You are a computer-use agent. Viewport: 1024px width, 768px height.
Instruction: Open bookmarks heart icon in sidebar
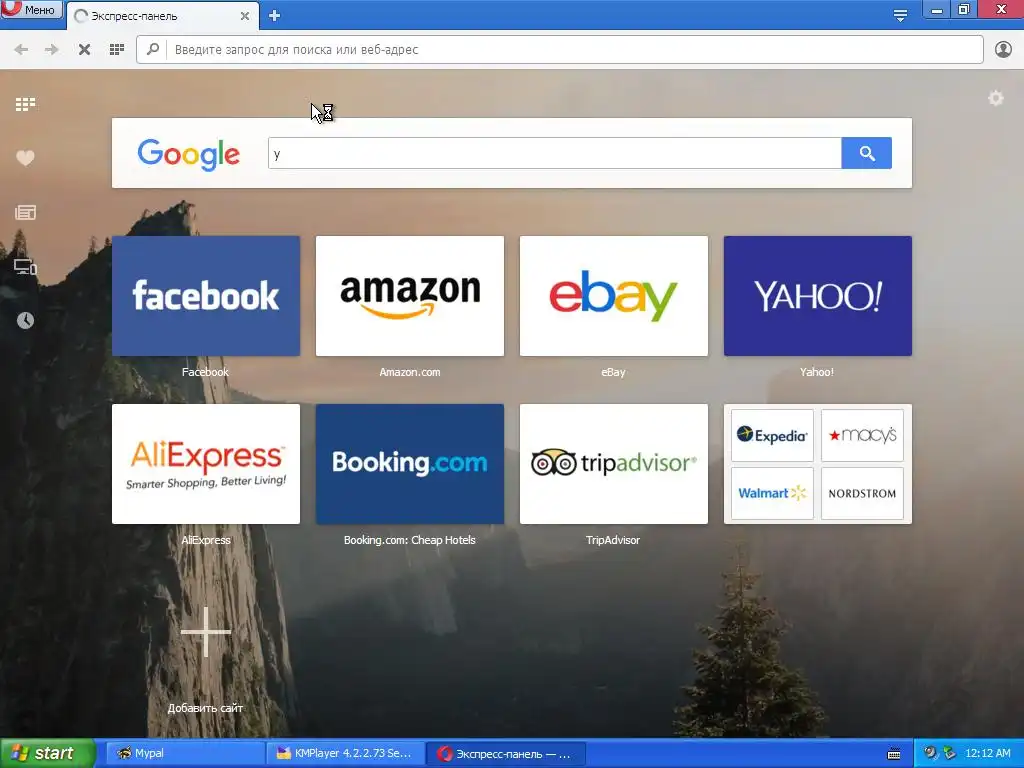pyautogui.click(x=25, y=157)
